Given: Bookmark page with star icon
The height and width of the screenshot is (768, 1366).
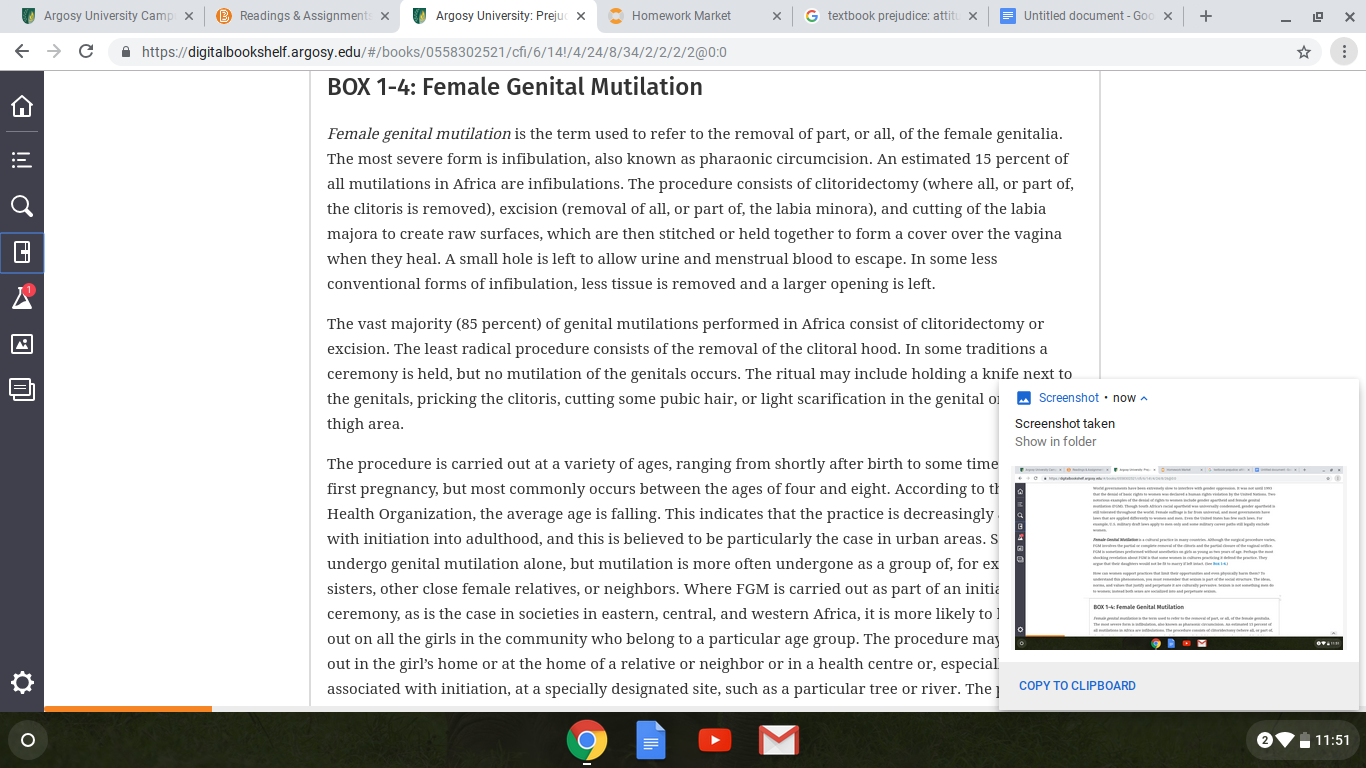Looking at the screenshot, I should click(x=1304, y=52).
